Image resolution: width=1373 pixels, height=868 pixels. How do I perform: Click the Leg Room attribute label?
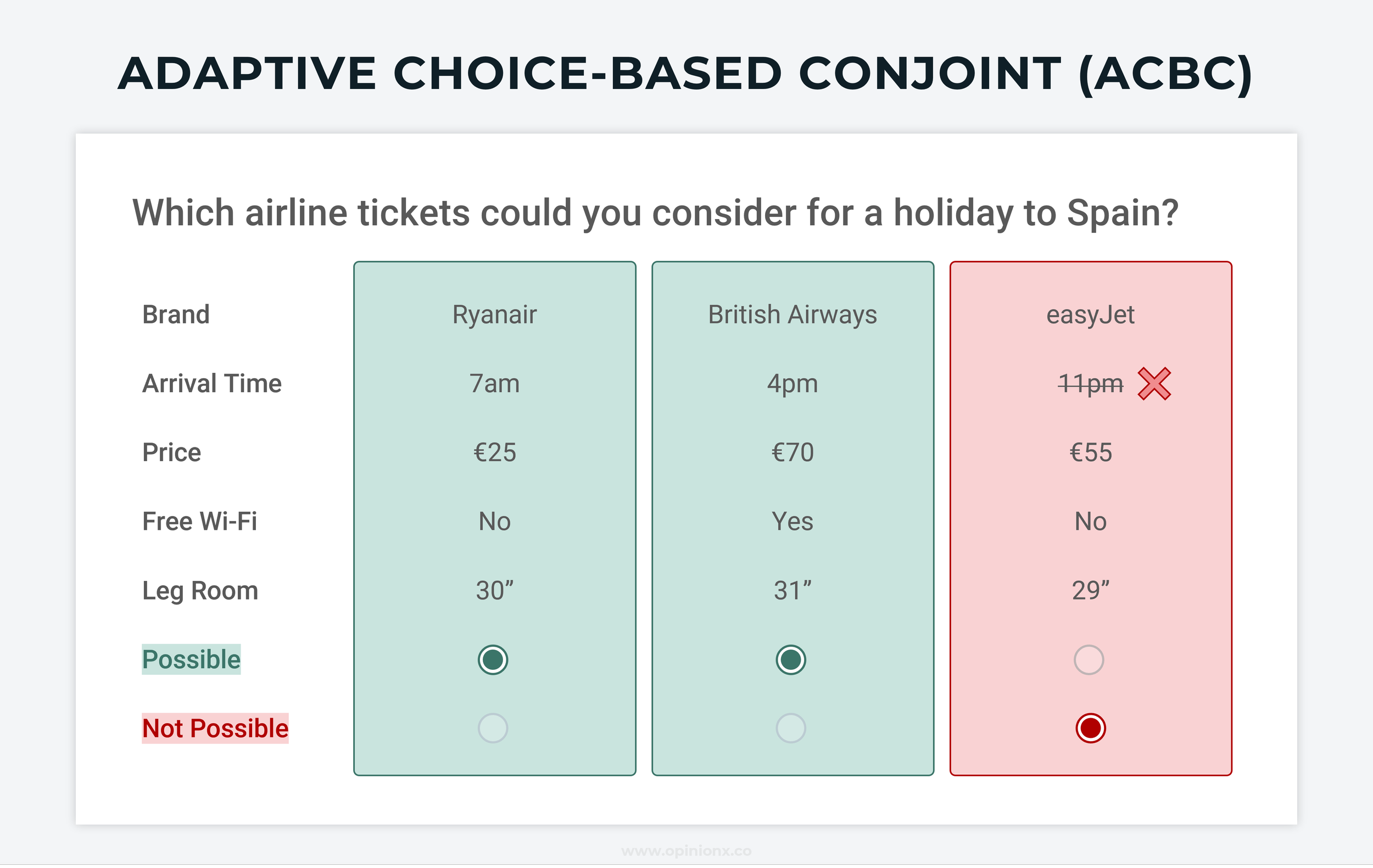(x=200, y=590)
